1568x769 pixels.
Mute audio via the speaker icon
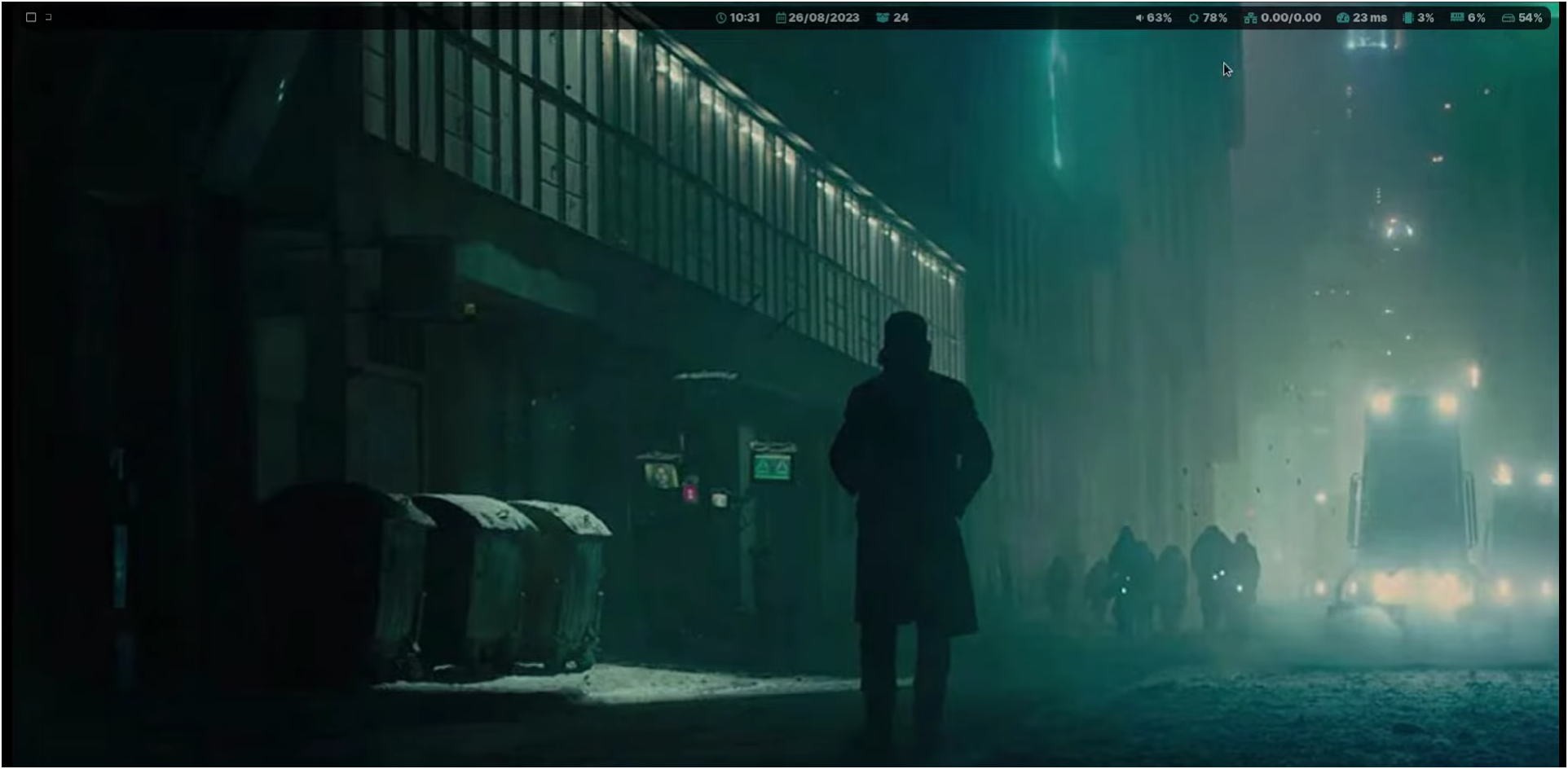click(1139, 18)
